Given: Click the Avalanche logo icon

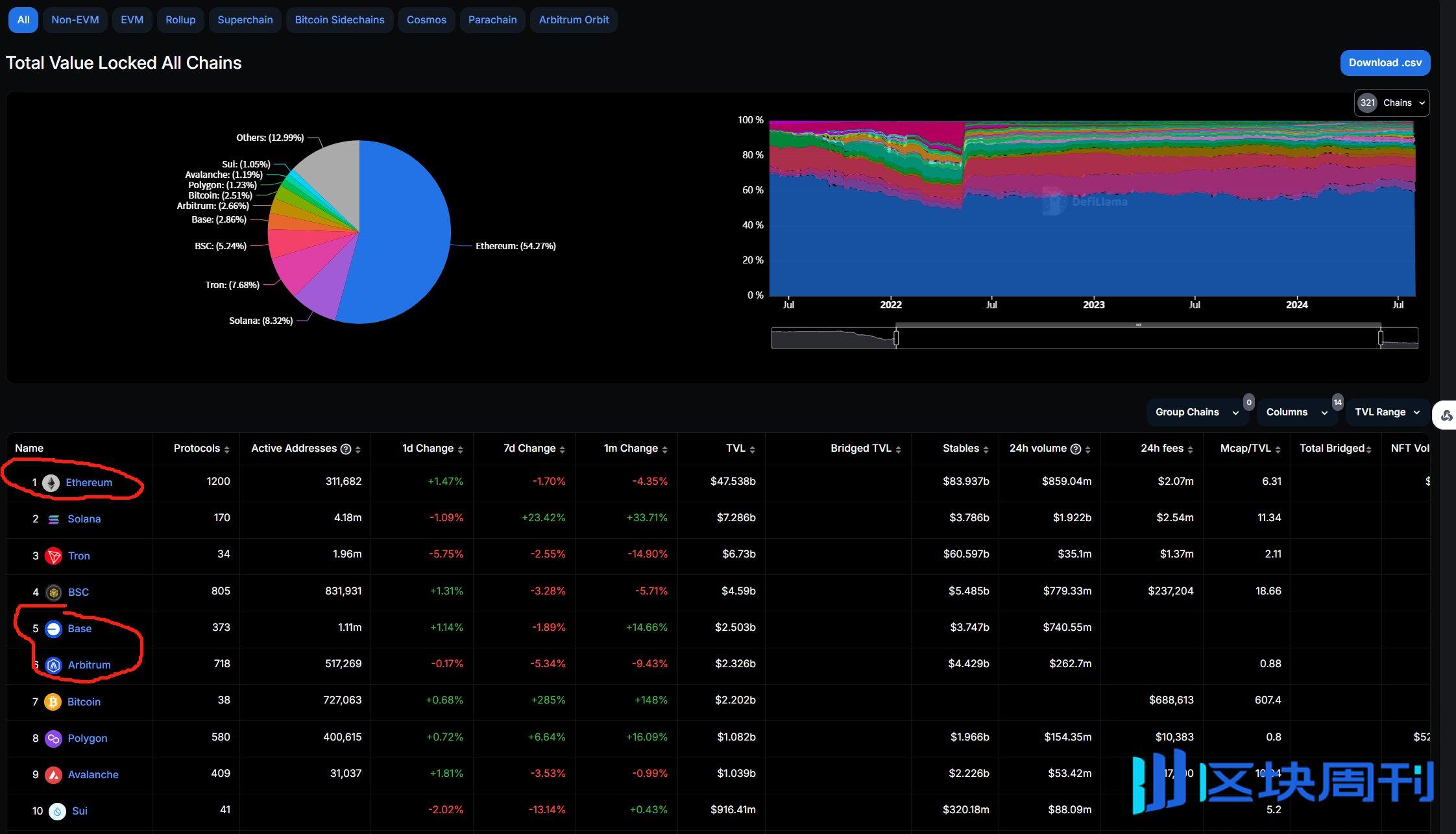Looking at the screenshot, I should pos(53,775).
